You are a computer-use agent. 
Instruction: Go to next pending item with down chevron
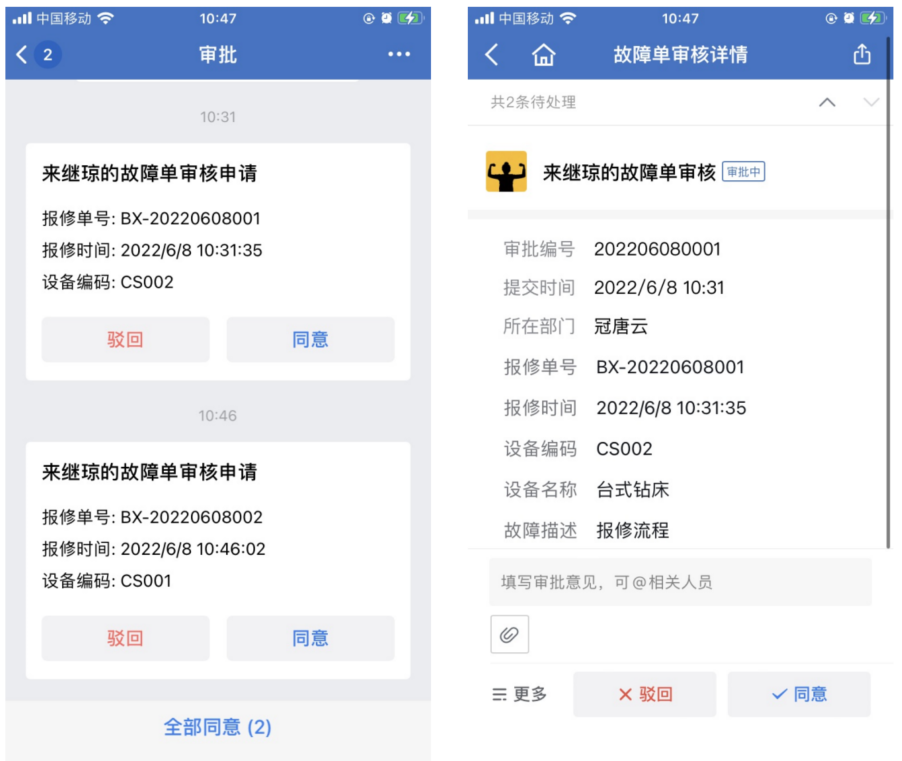(x=872, y=102)
